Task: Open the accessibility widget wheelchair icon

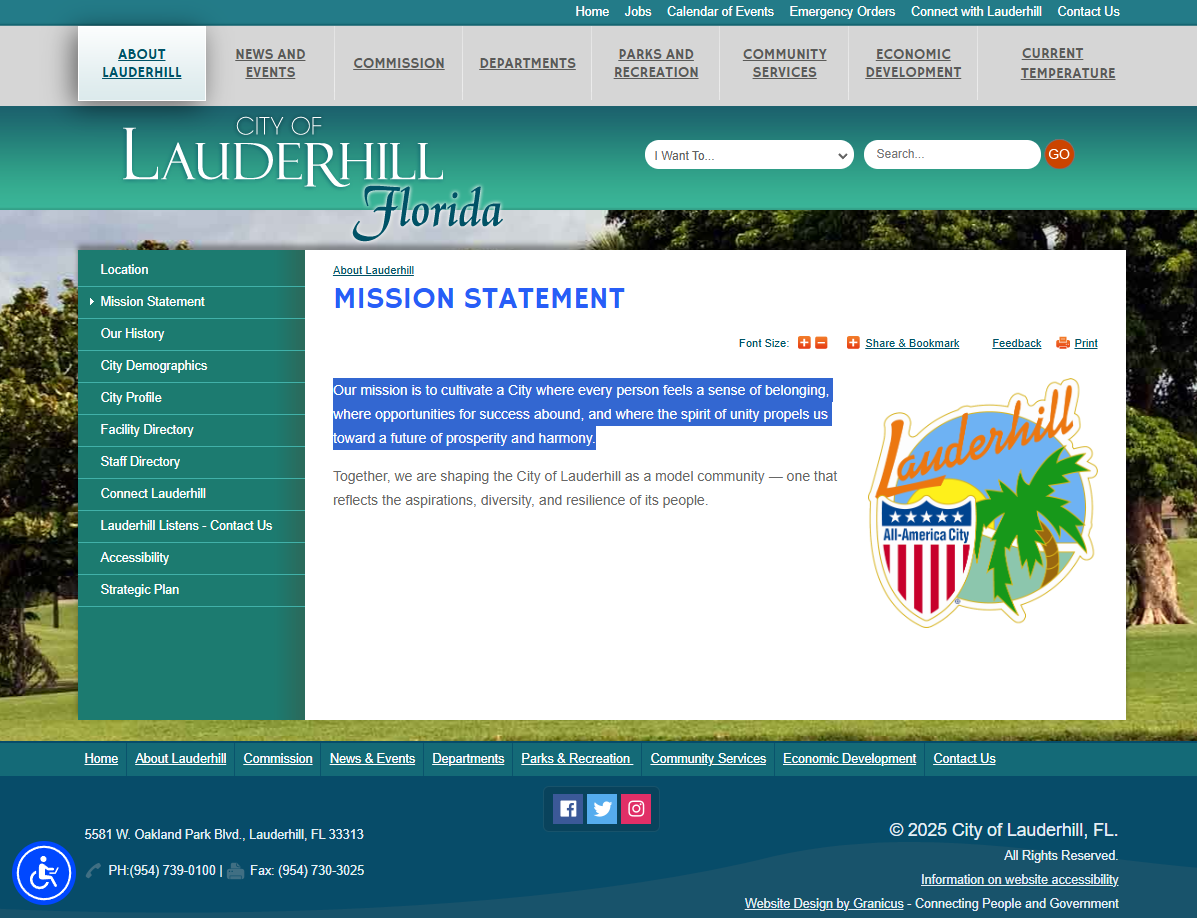Action: 44,873
